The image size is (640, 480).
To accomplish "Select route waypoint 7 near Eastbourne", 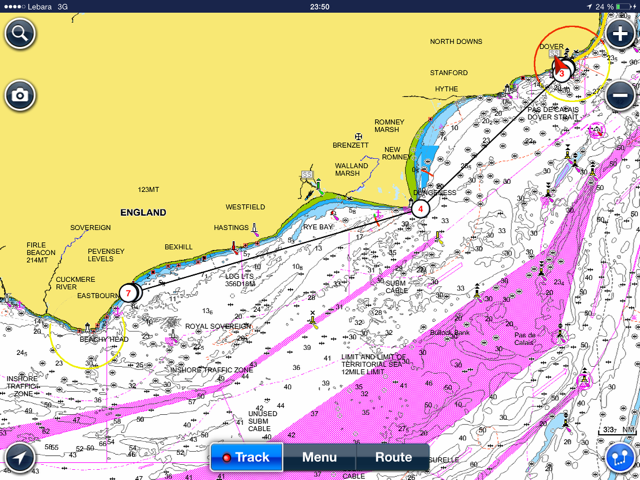I will [128, 293].
